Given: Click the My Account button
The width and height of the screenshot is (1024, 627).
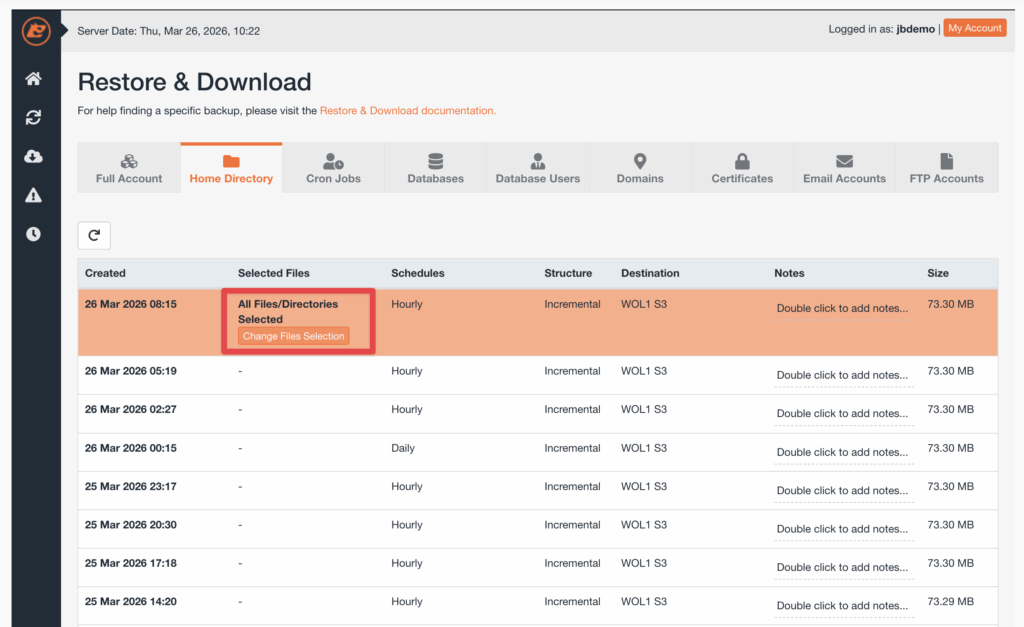Looking at the screenshot, I should [x=974, y=28].
